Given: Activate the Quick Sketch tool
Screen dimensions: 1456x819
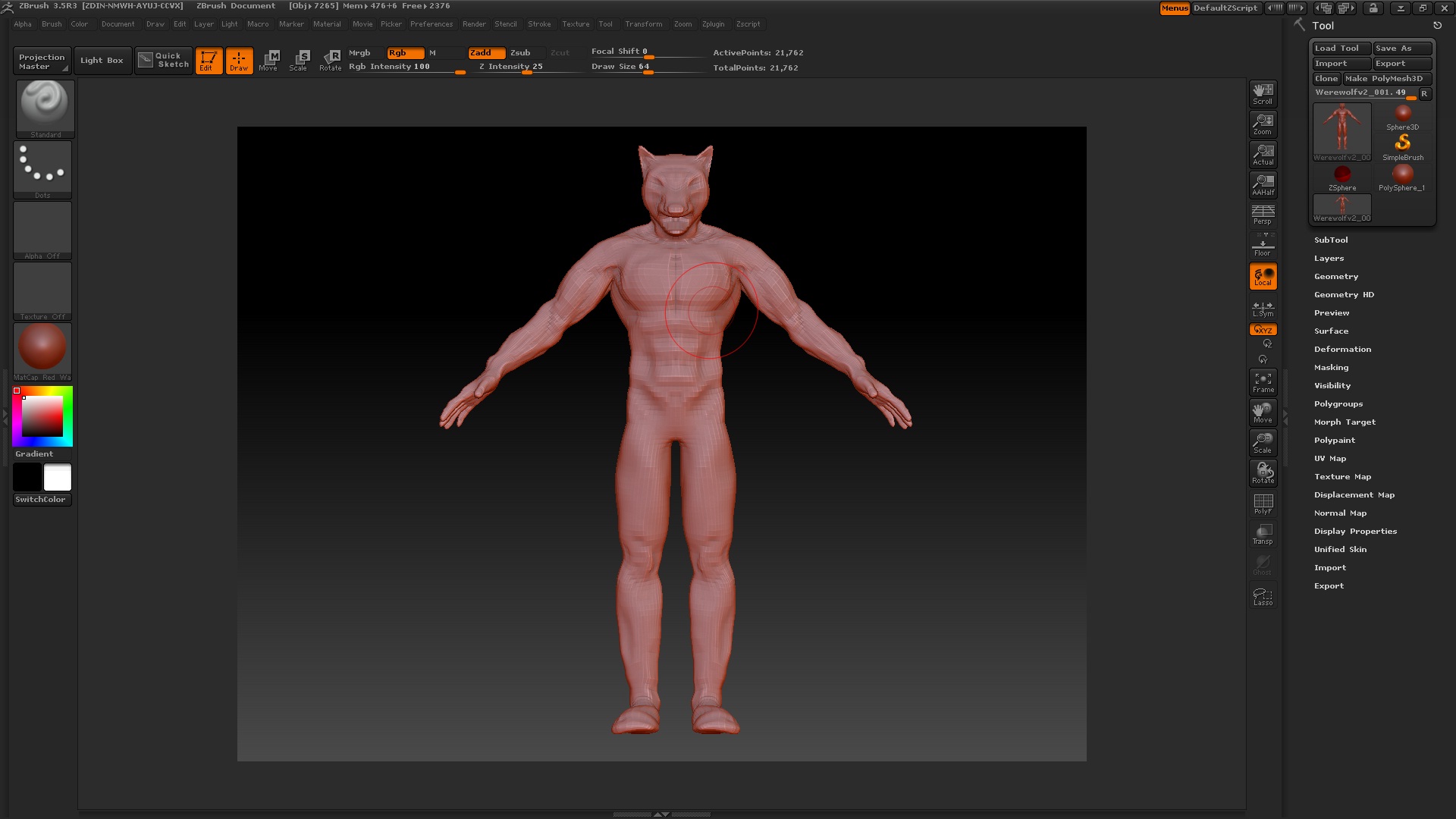Looking at the screenshot, I should click(x=163, y=60).
